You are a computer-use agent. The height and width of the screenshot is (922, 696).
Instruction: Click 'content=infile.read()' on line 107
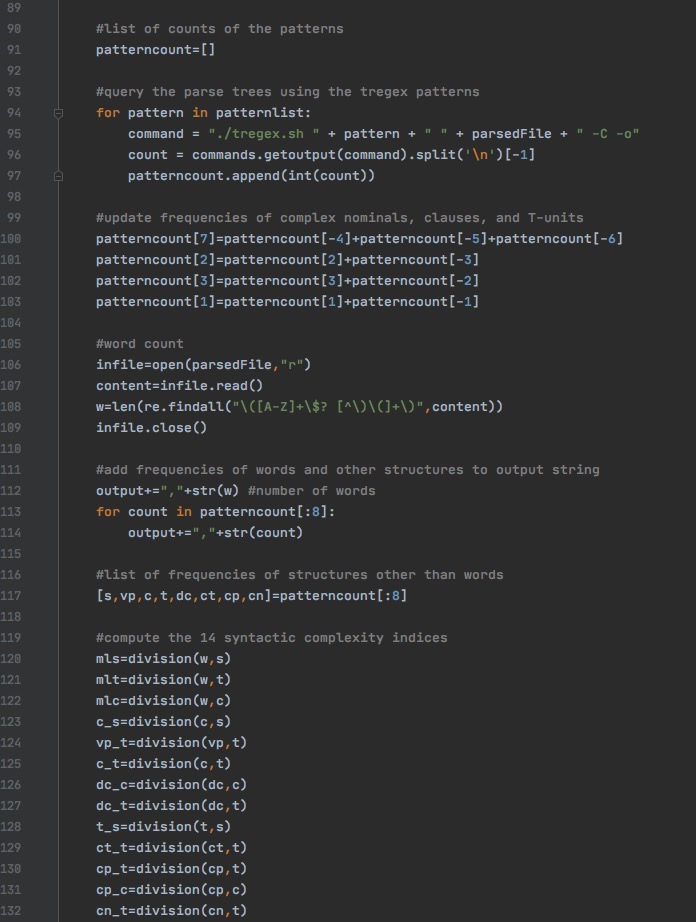(179, 386)
